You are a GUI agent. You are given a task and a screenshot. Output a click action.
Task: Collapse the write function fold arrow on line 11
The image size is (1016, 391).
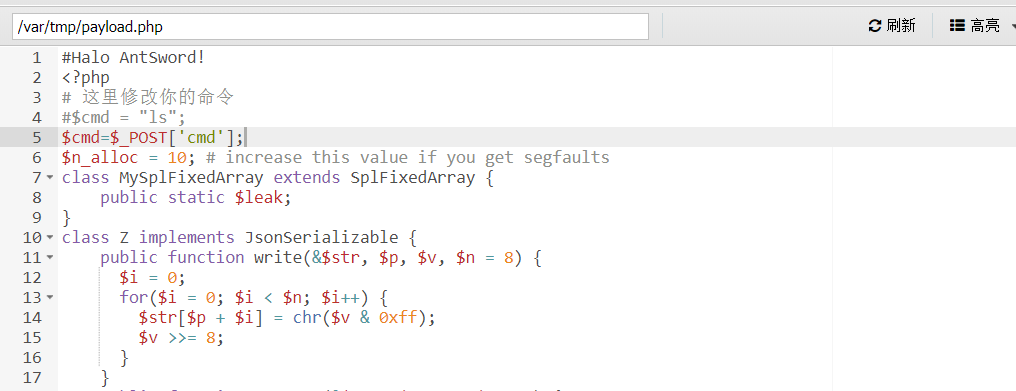point(51,257)
